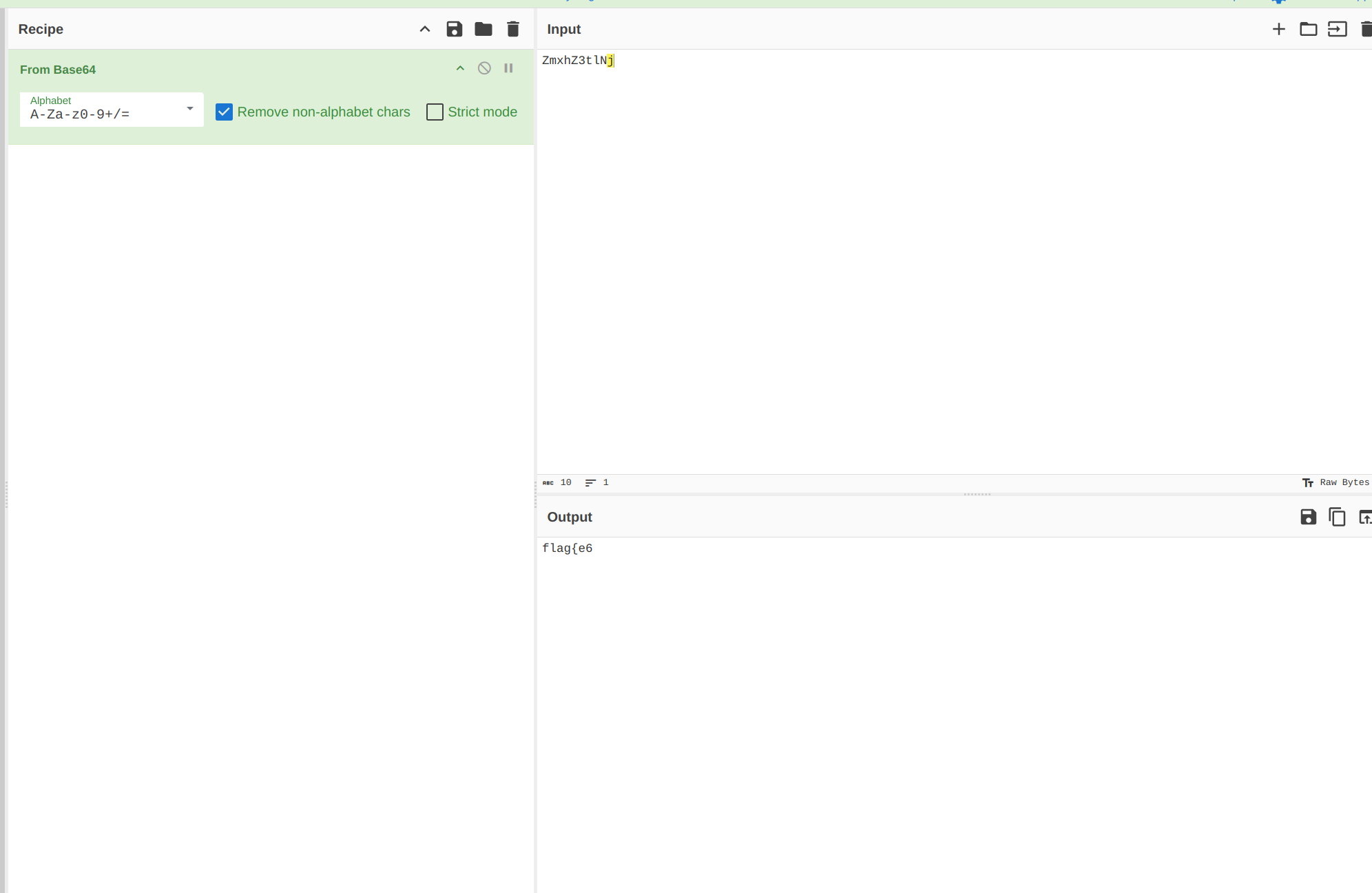Image resolution: width=1372 pixels, height=893 pixels.
Task: Enable Strict mode checkbox
Action: pyautogui.click(x=435, y=112)
